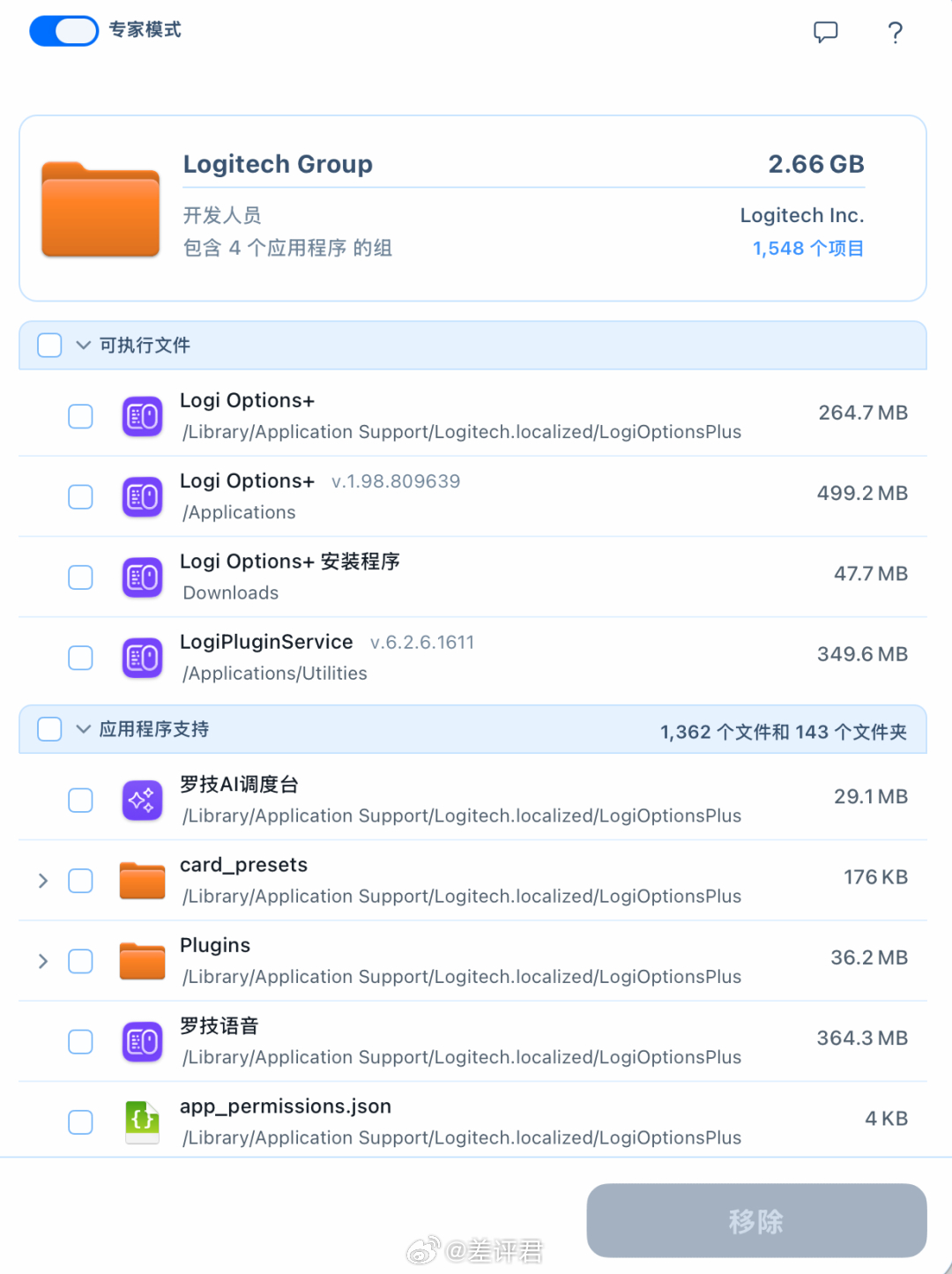This screenshot has height=1274, width=952.
Task: Click the 移除 remove button
Action: click(756, 1221)
